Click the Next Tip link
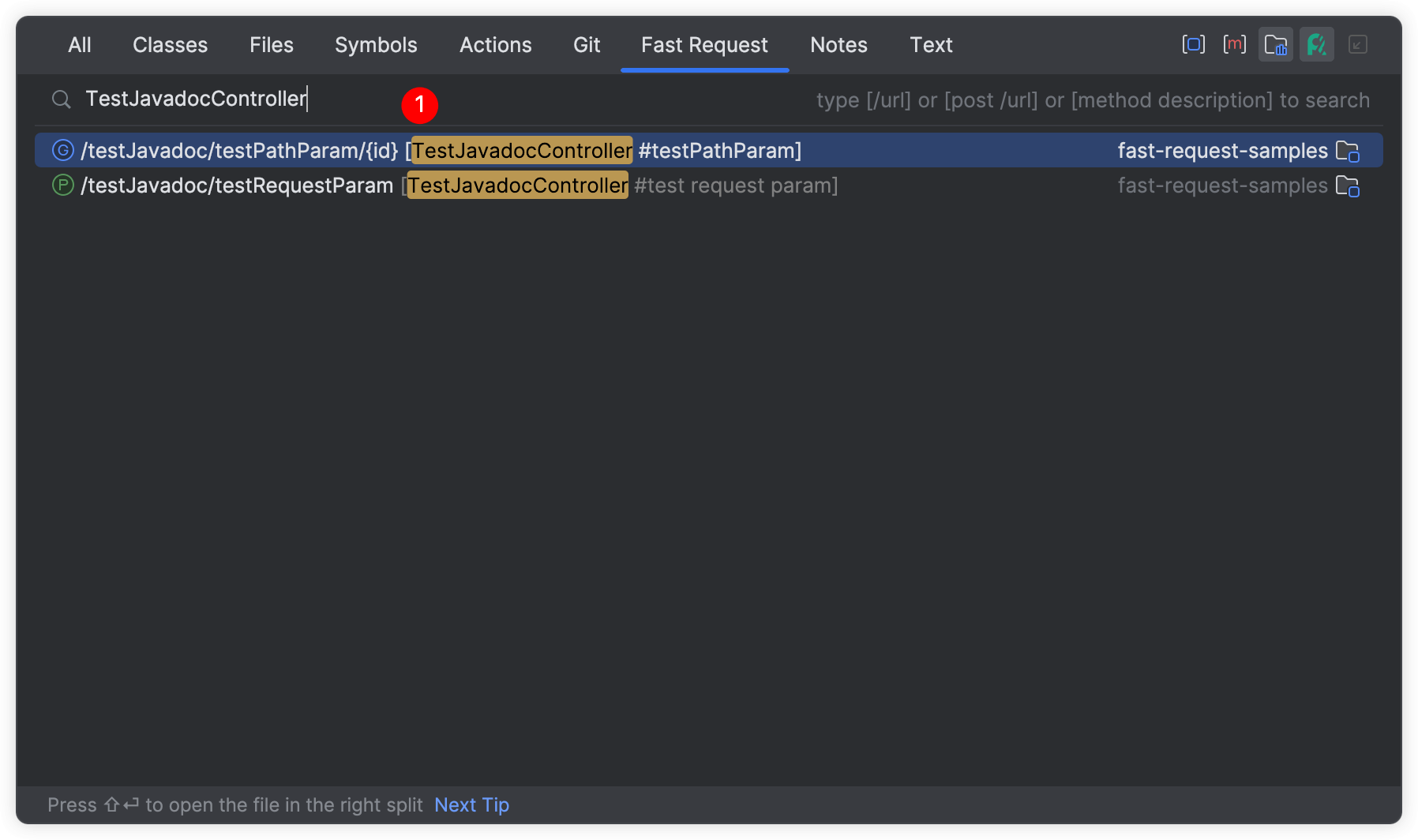This screenshot has height=840, width=1418. (x=471, y=804)
